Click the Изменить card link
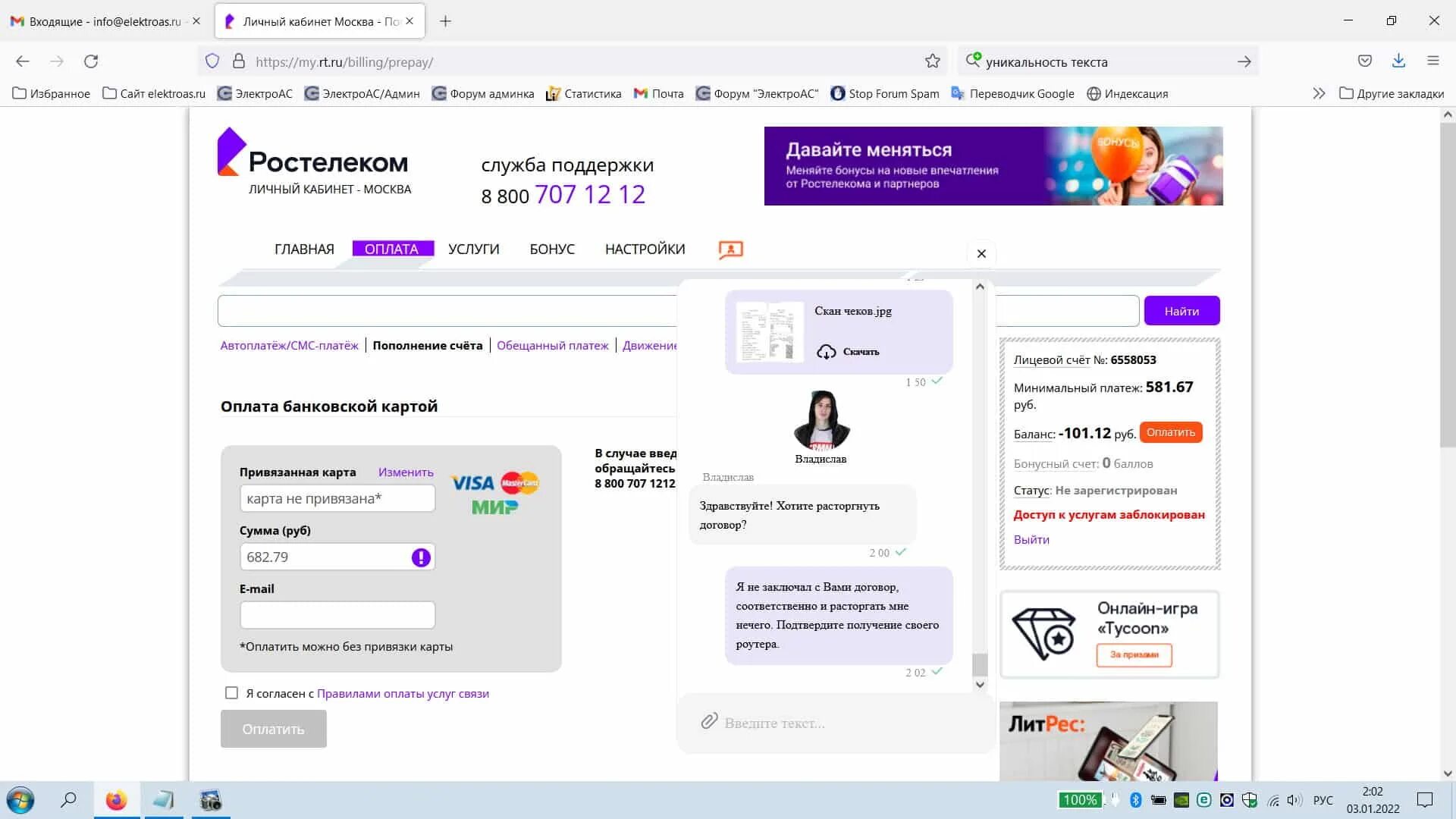The image size is (1456, 819). point(406,472)
